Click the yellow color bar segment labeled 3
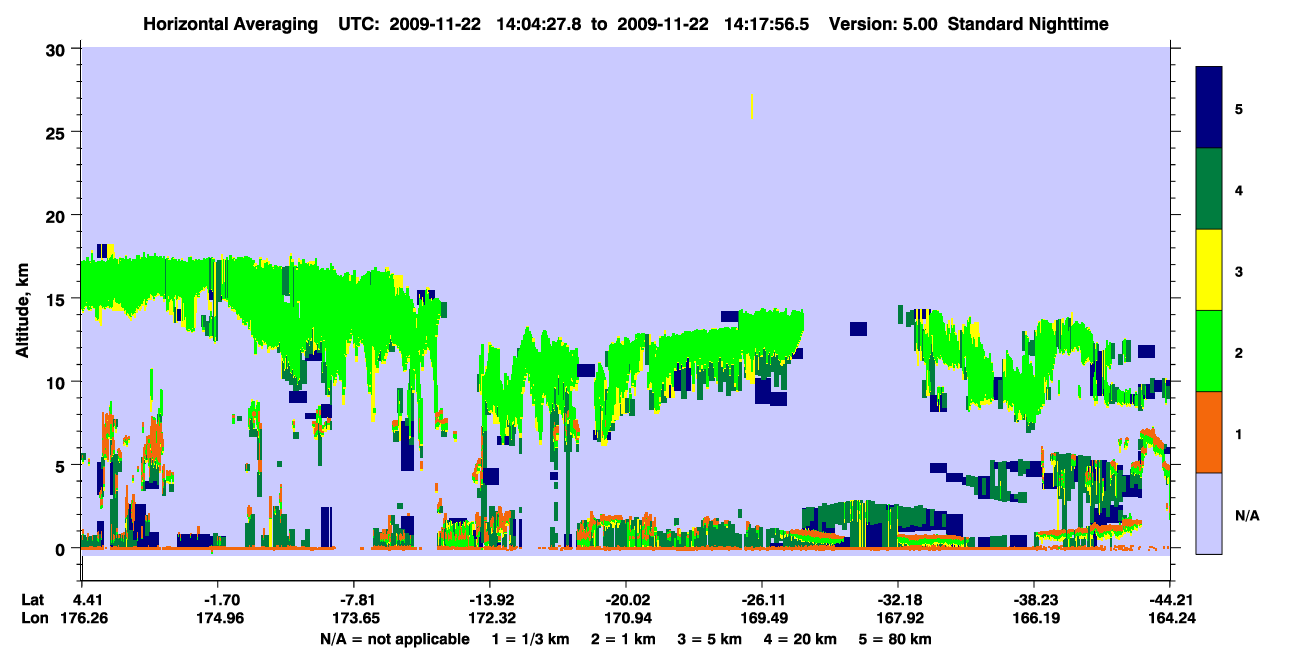1300x667 pixels. point(1209,270)
